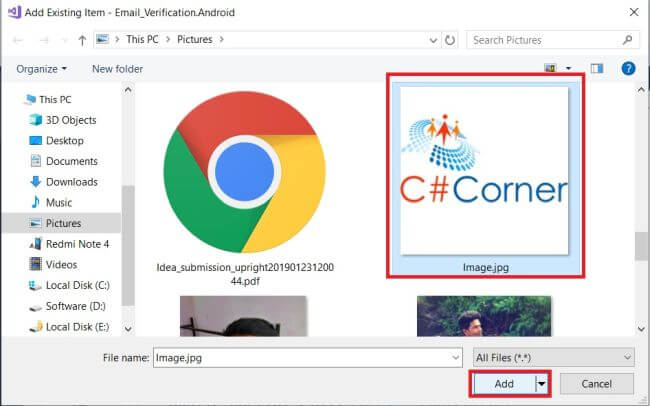Screen dimensions: 650x406
Task: Expand the File name dropdown arrow
Action: coord(456,357)
